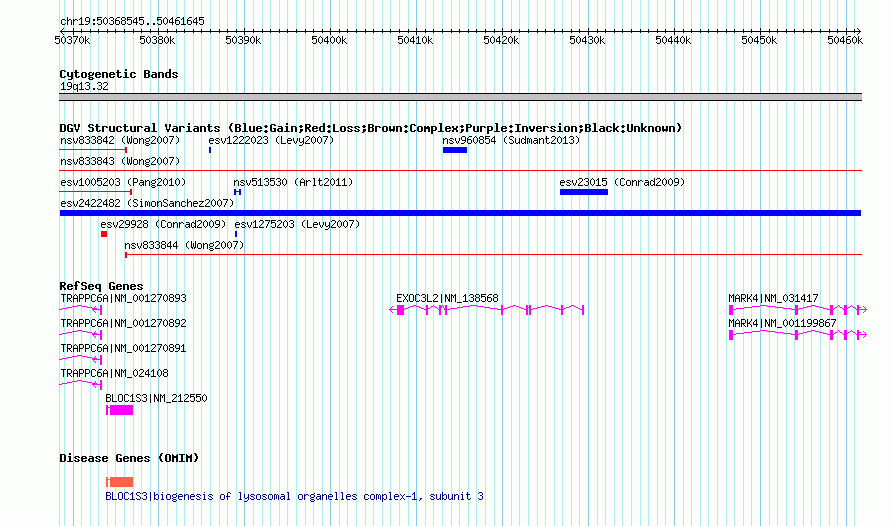Click the orange BLOC1S3 OMIM disease block

tap(120, 482)
